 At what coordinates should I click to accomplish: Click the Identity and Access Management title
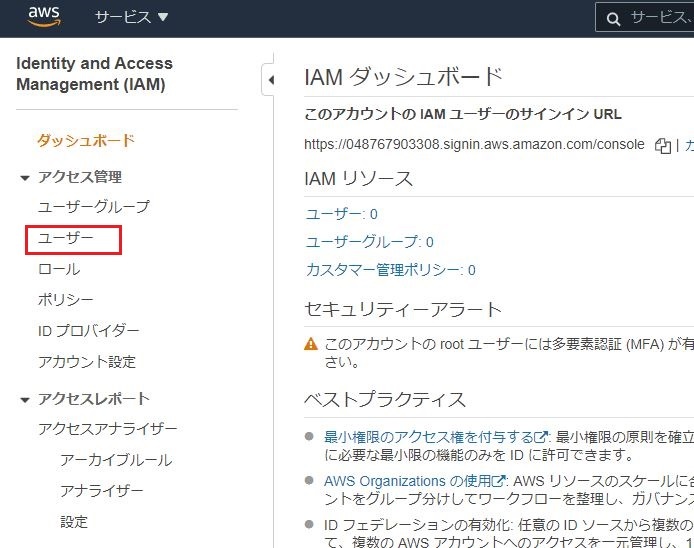click(94, 74)
